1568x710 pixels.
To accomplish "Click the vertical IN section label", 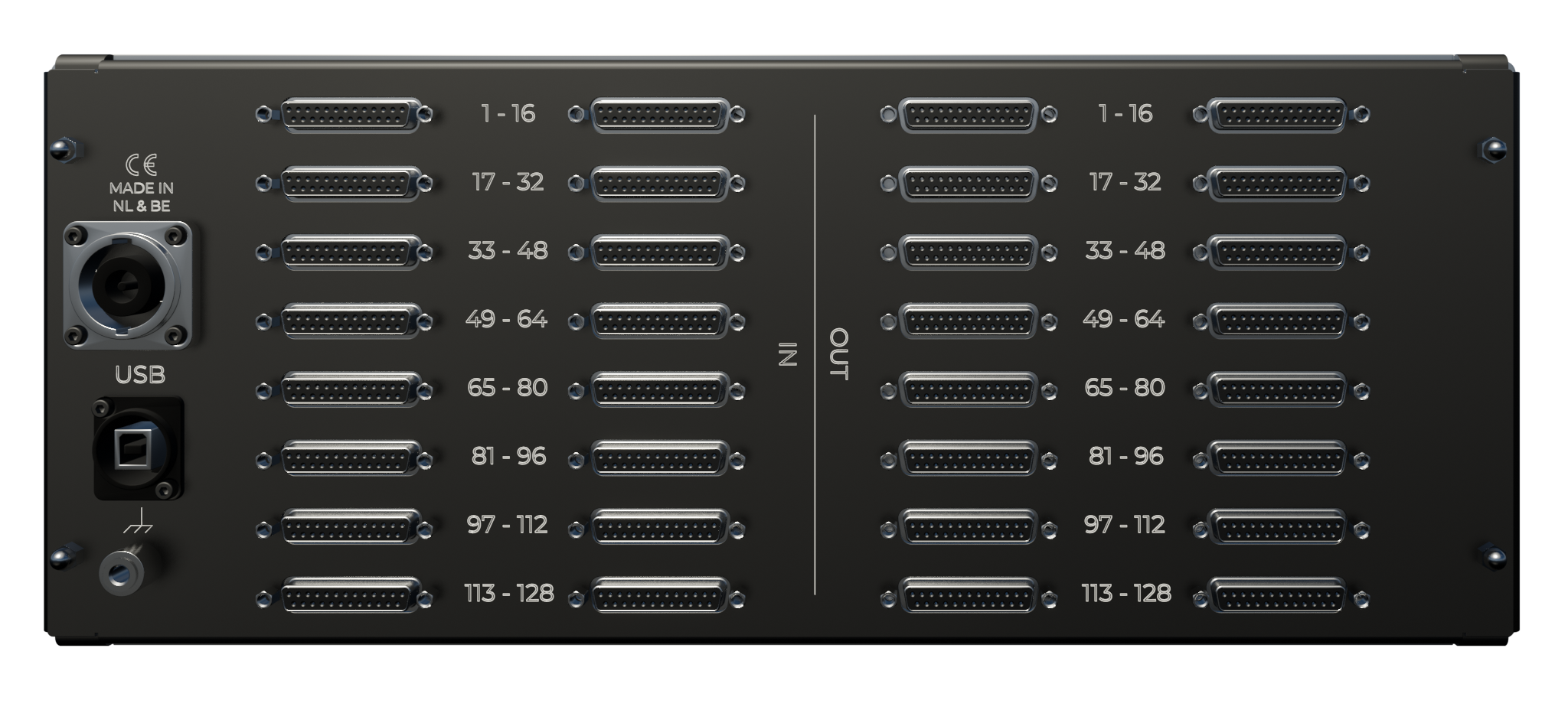I will point(788,354).
